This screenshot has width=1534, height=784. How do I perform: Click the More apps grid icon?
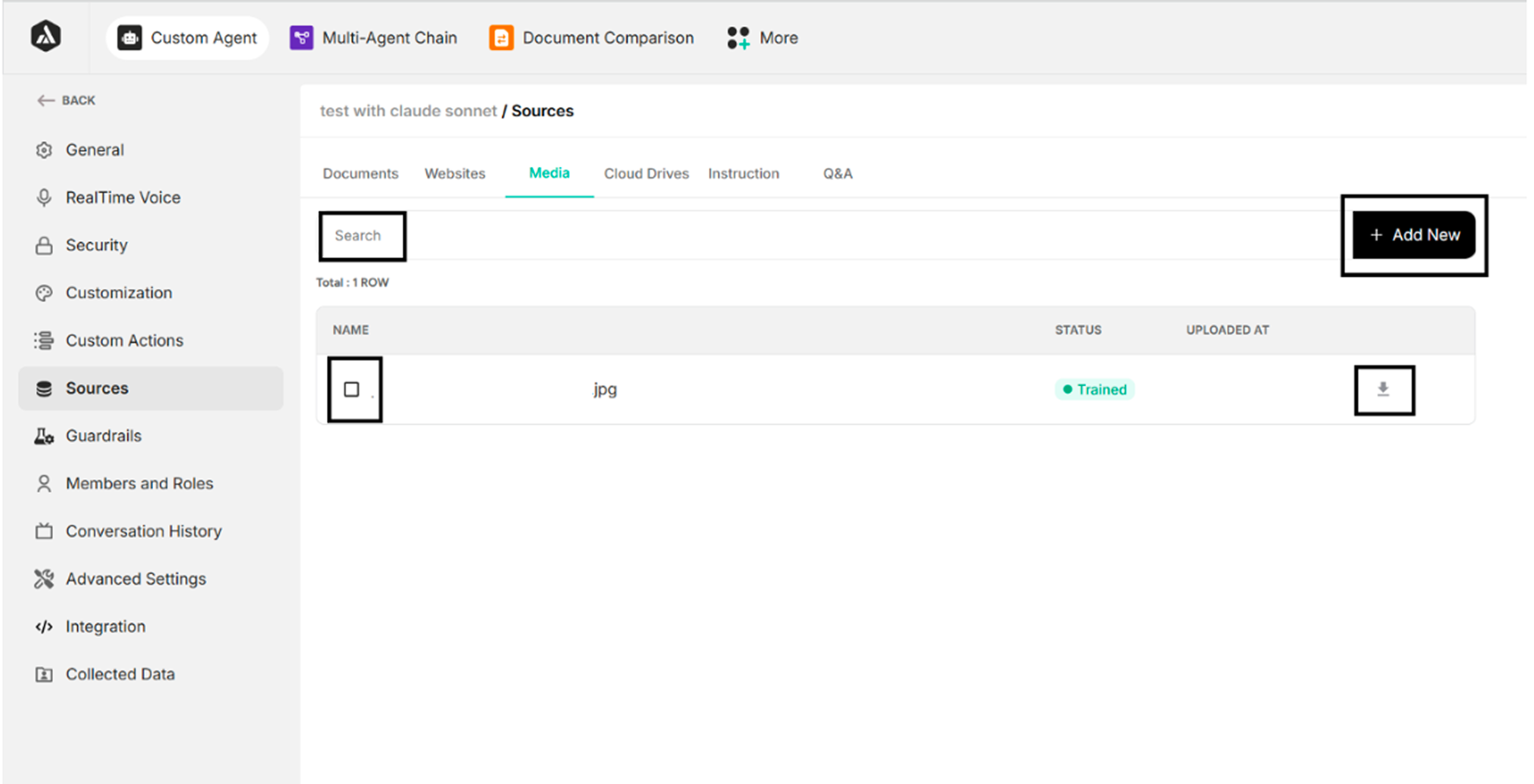[738, 38]
